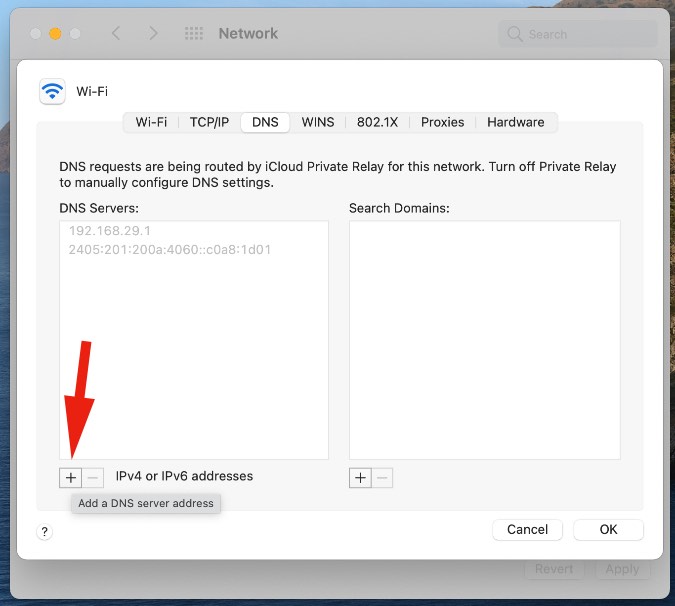Viewport: 675px width, 606px height.
Task: Select the 192.168.29.1 DNS server entry
Action: (109, 231)
